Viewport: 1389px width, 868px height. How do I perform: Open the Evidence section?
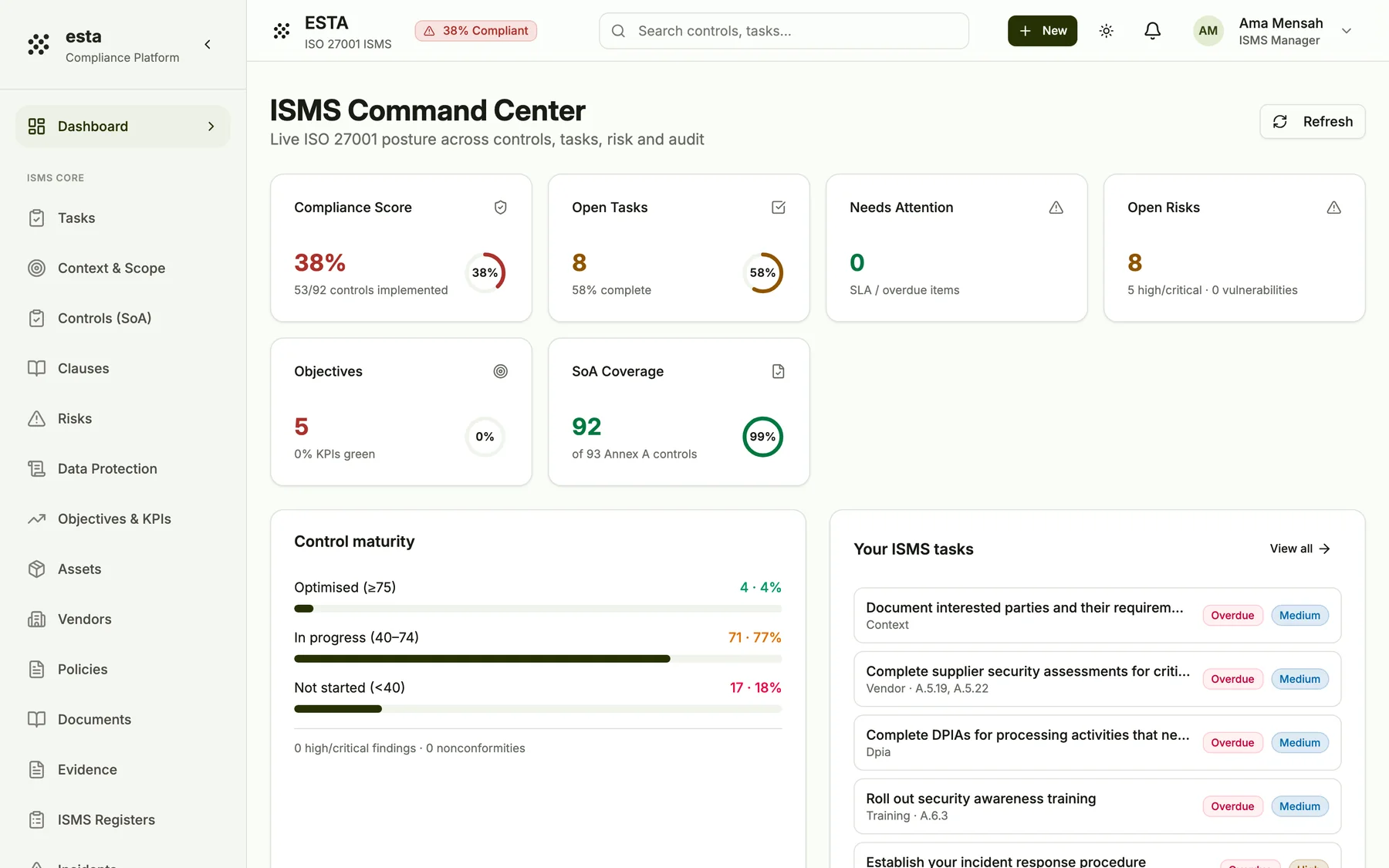click(123, 770)
